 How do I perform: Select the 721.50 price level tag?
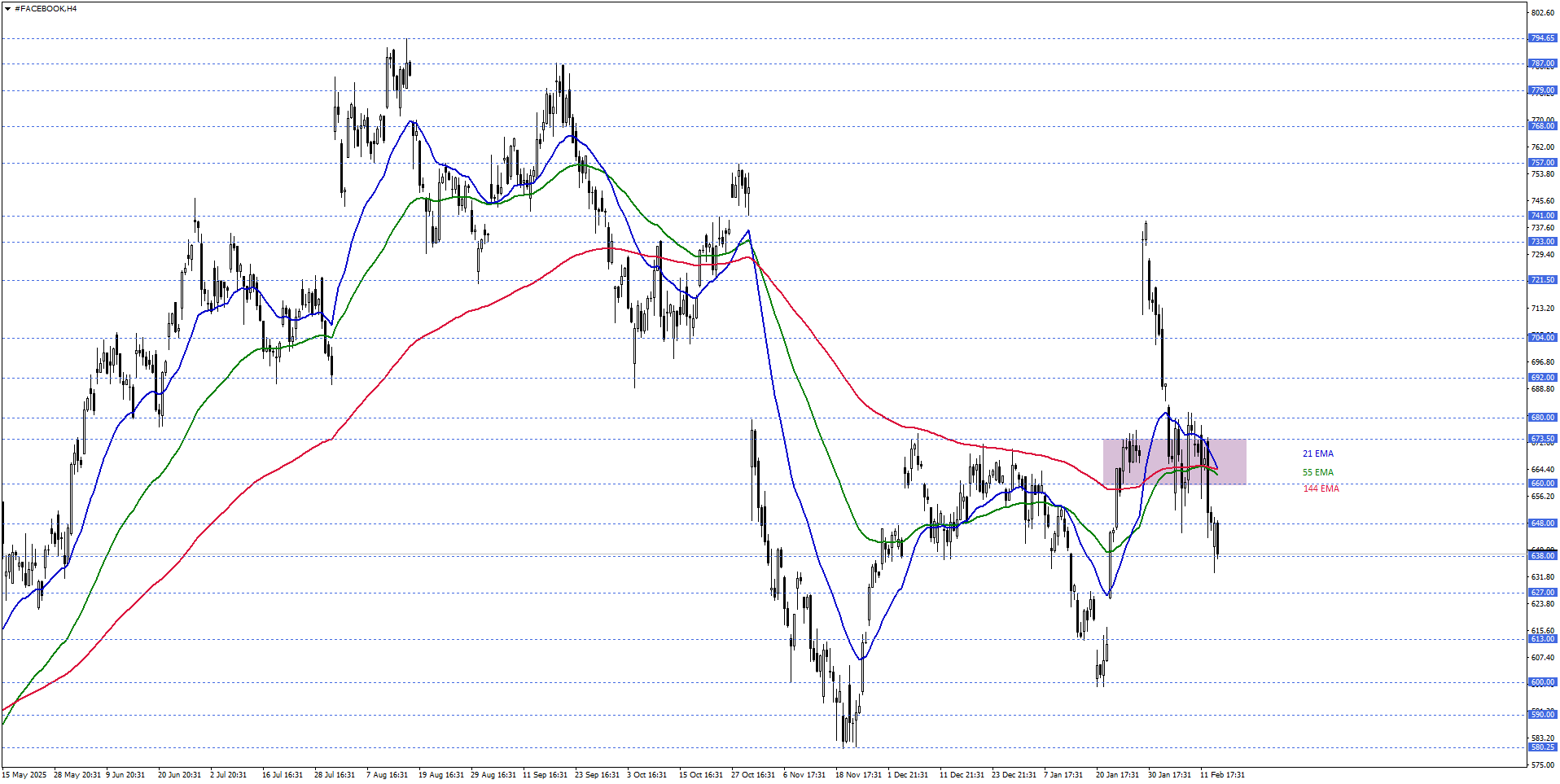click(1542, 280)
